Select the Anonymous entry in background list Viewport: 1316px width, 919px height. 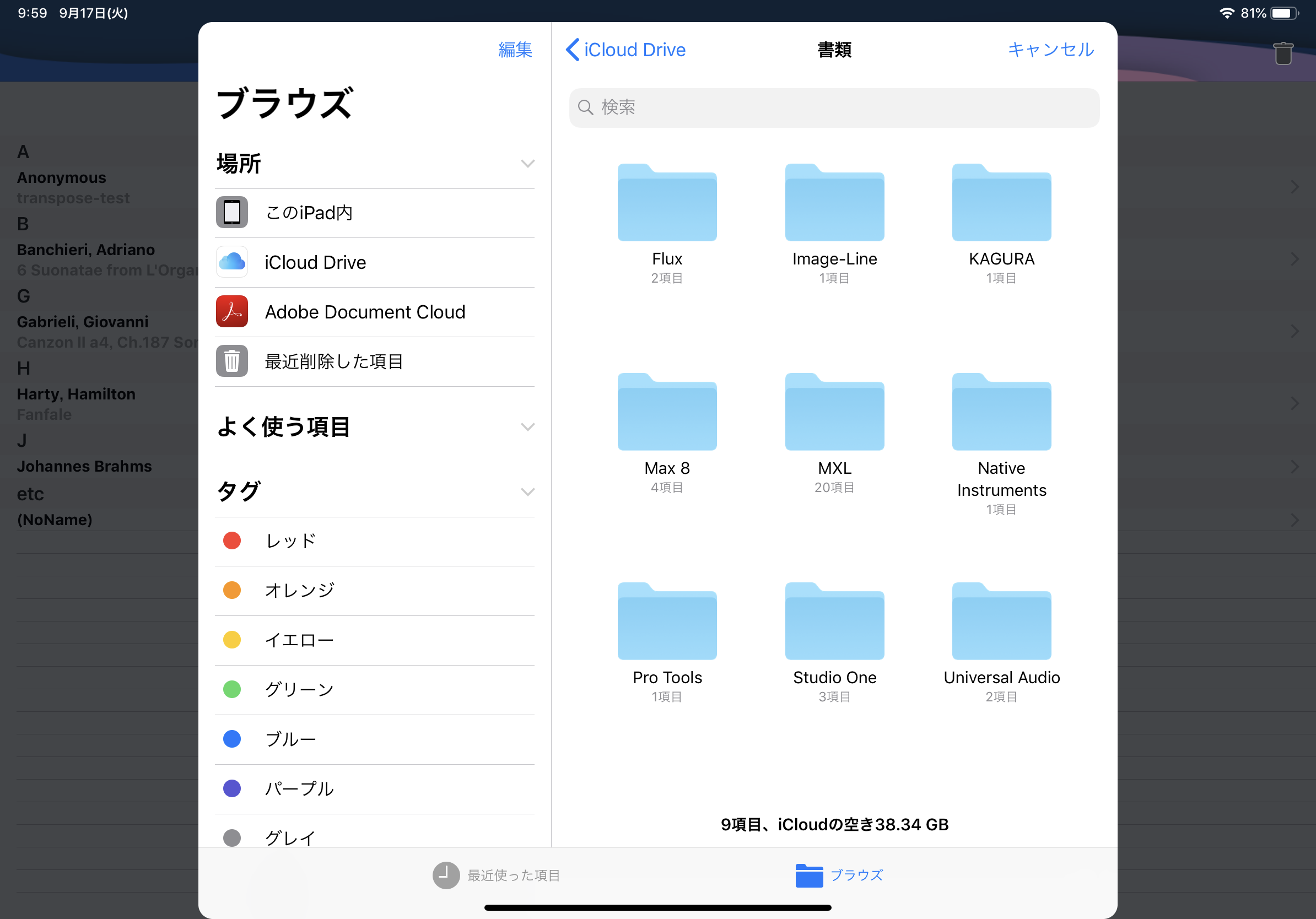(61, 177)
